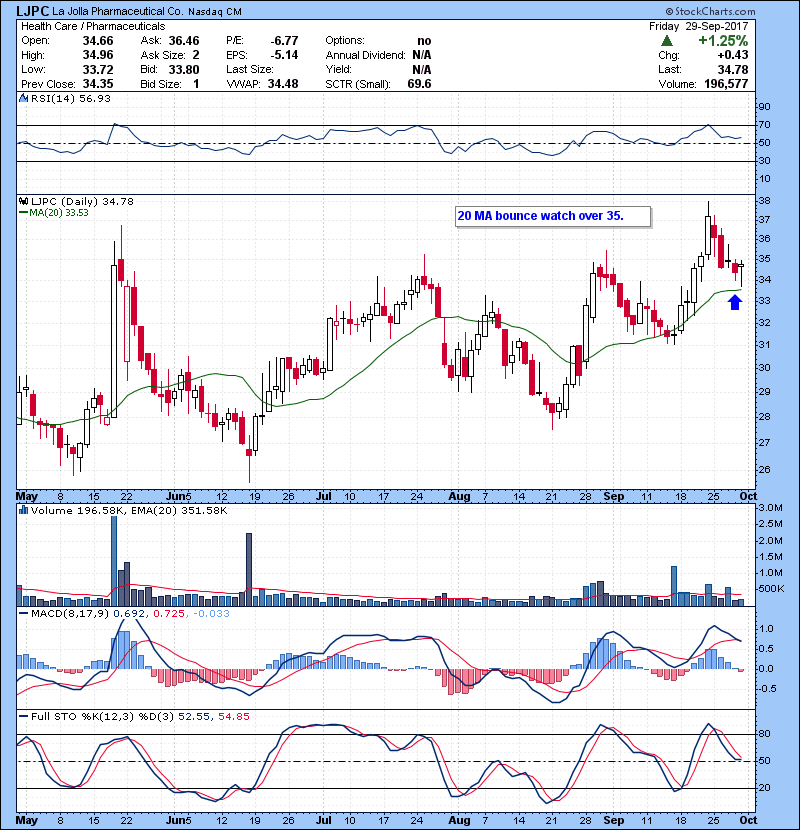This screenshot has height=830, width=800.
Task: Click the 'MA(20) 33.53' legend
Action: click(58, 212)
